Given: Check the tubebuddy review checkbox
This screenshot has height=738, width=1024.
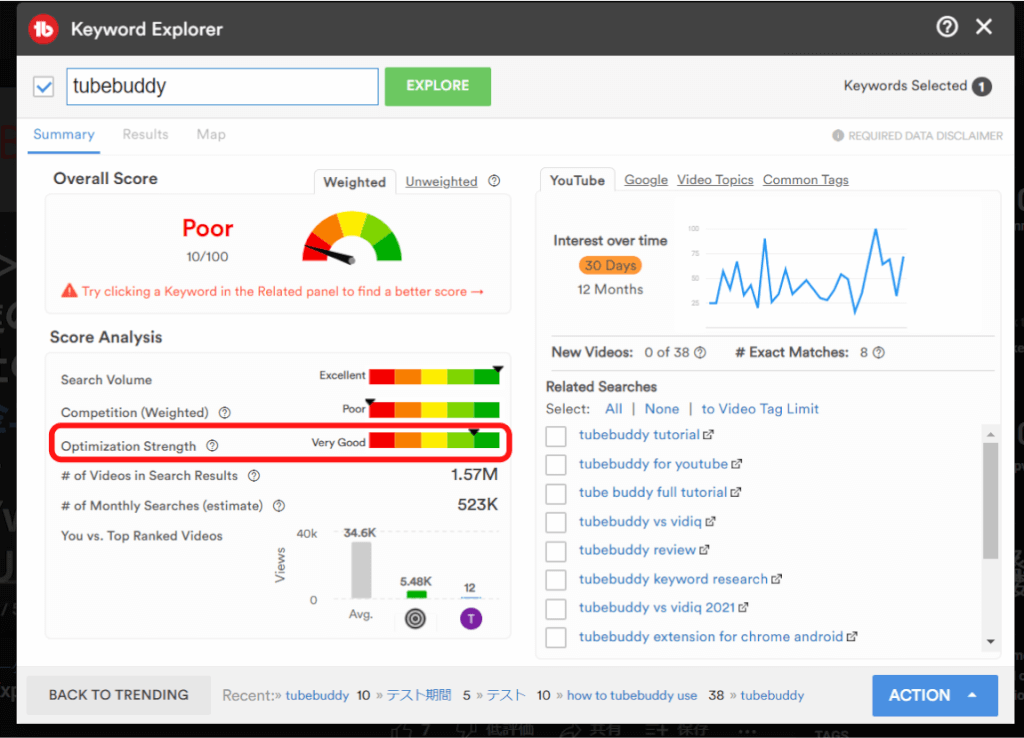Looking at the screenshot, I should click(x=556, y=551).
